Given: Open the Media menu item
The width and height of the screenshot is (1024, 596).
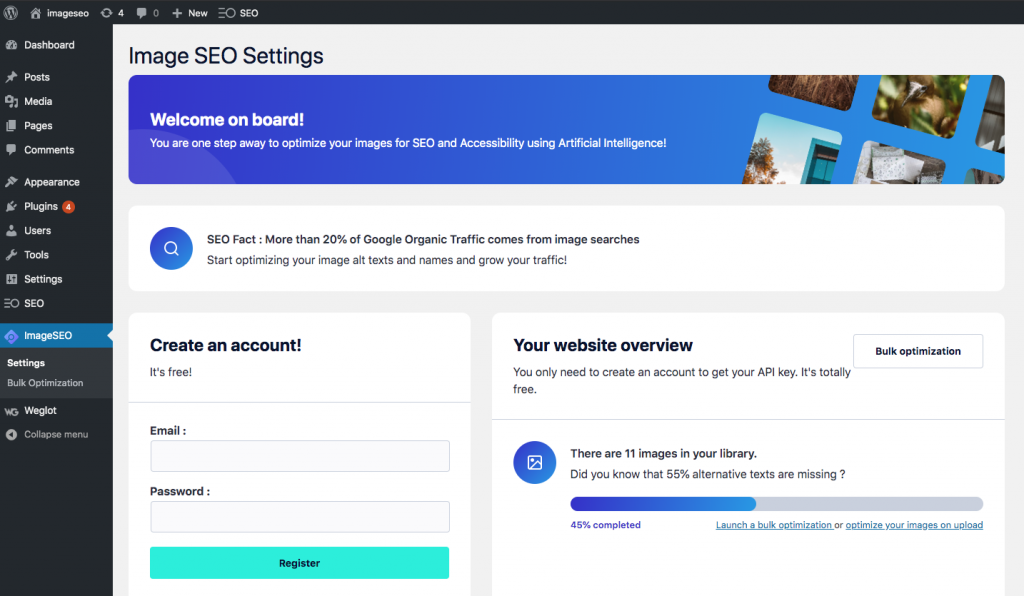Looking at the screenshot, I should [38, 101].
